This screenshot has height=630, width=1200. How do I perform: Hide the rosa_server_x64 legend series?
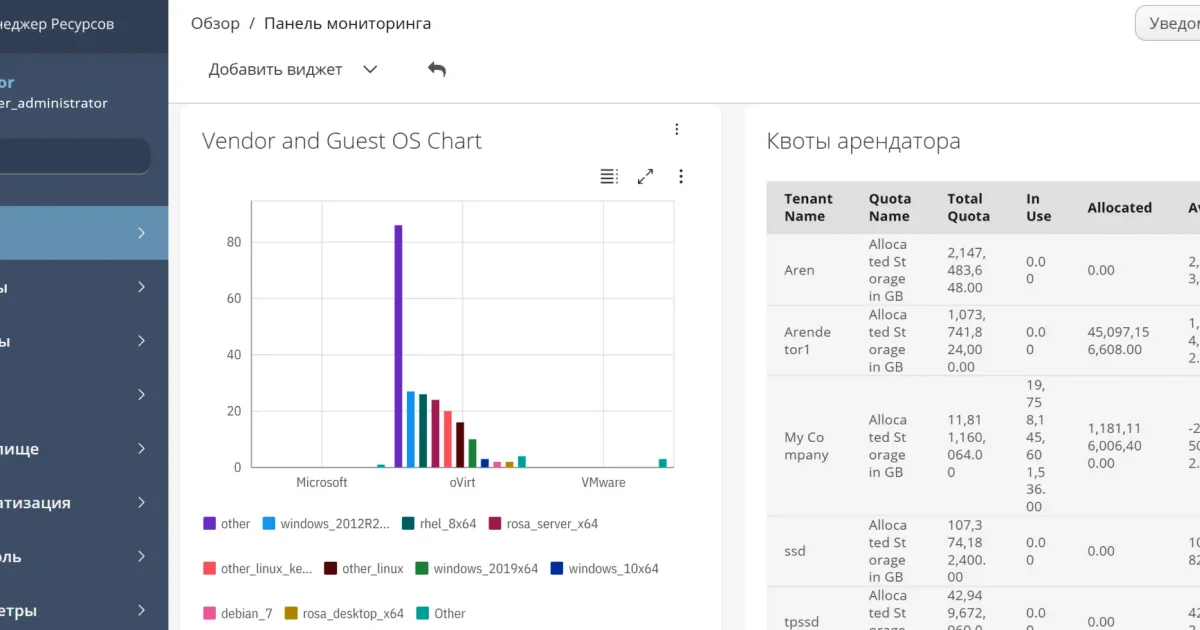[543, 523]
